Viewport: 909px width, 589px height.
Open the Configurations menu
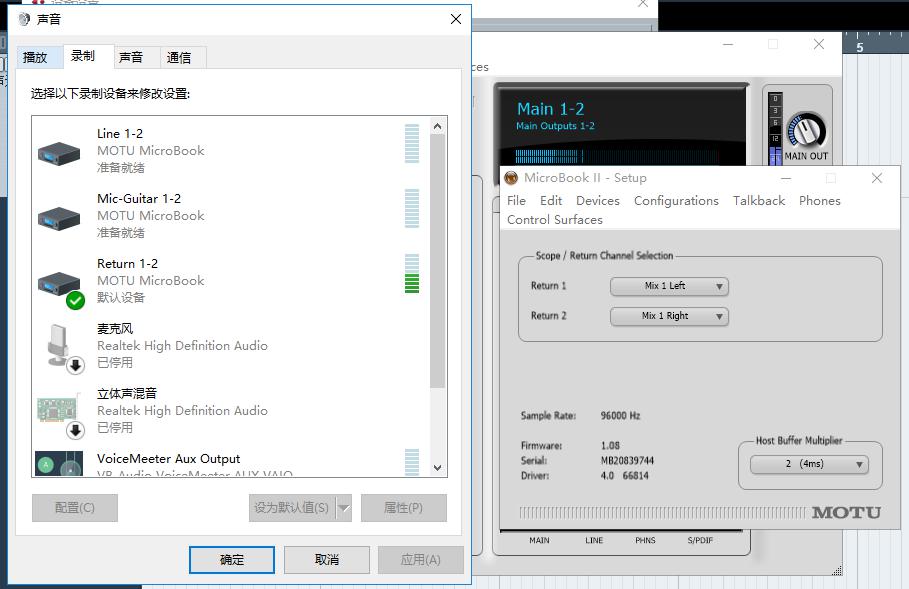tap(676, 201)
